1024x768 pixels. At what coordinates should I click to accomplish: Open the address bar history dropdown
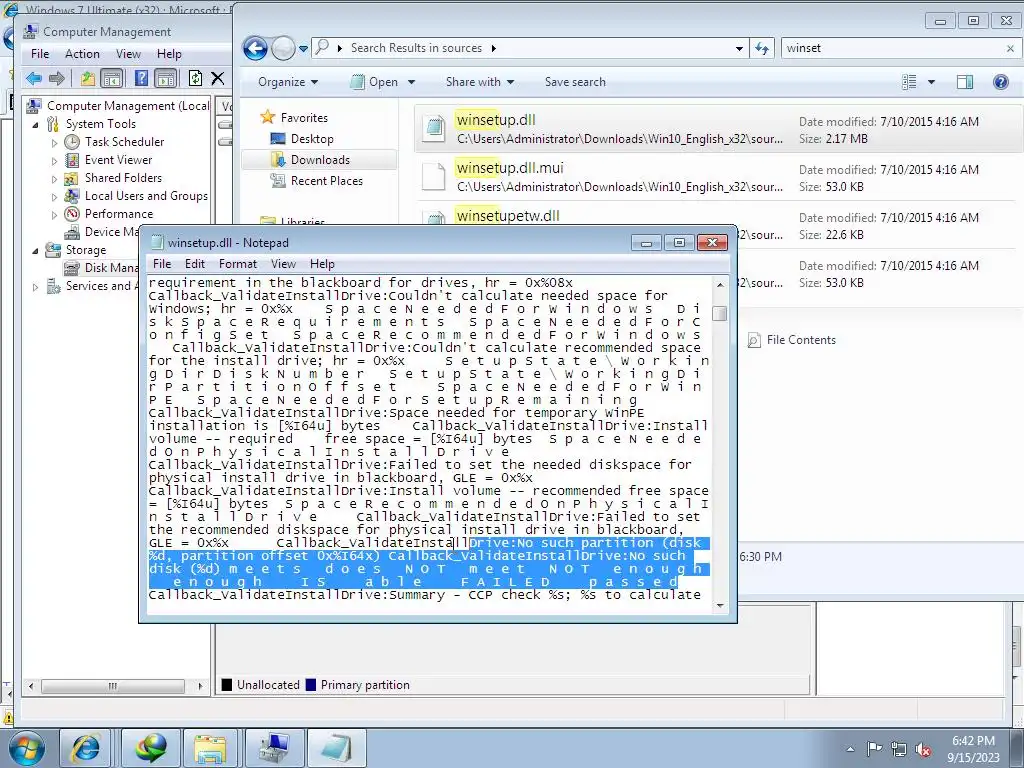click(739, 48)
